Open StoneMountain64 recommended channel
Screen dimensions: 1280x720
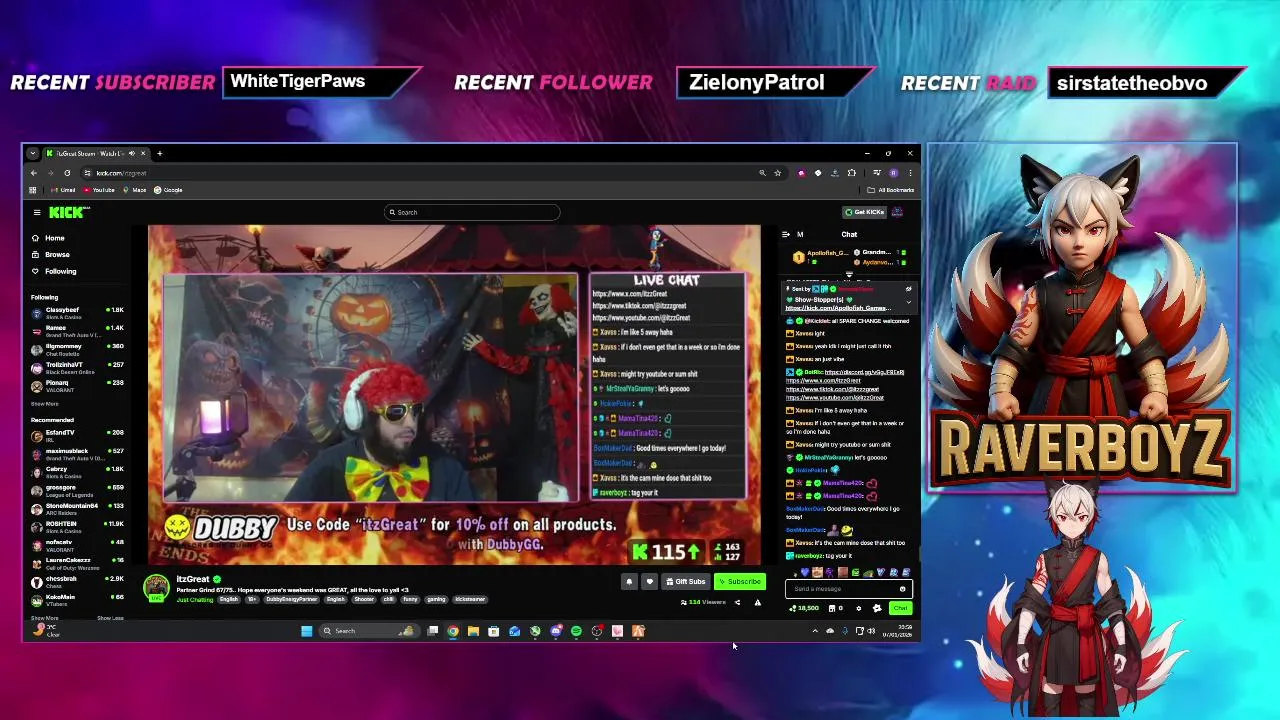tap(78, 509)
